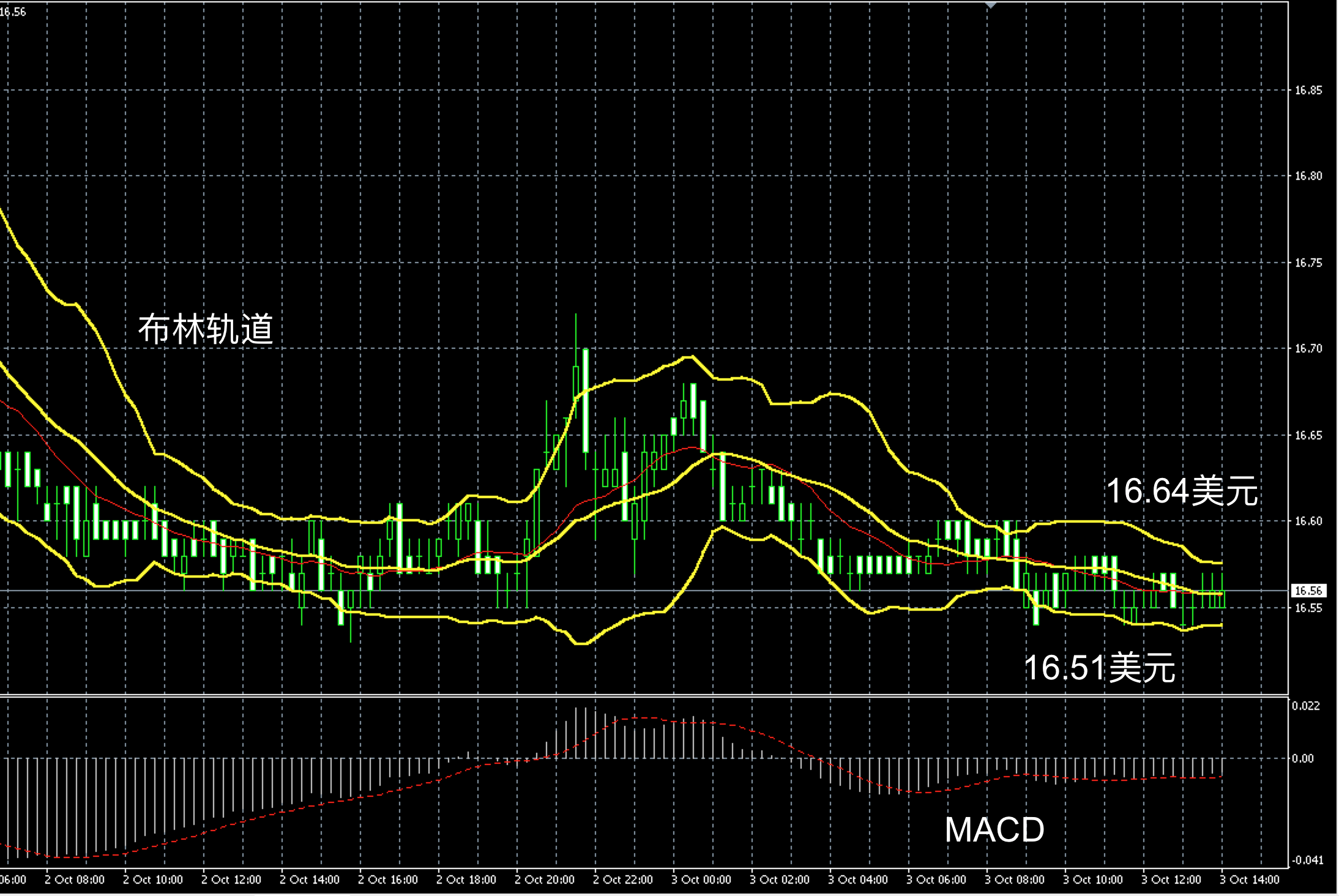1339x896 pixels.
Task: Click the chart shift triangle marker at top
Action: [x=991, y=6]
